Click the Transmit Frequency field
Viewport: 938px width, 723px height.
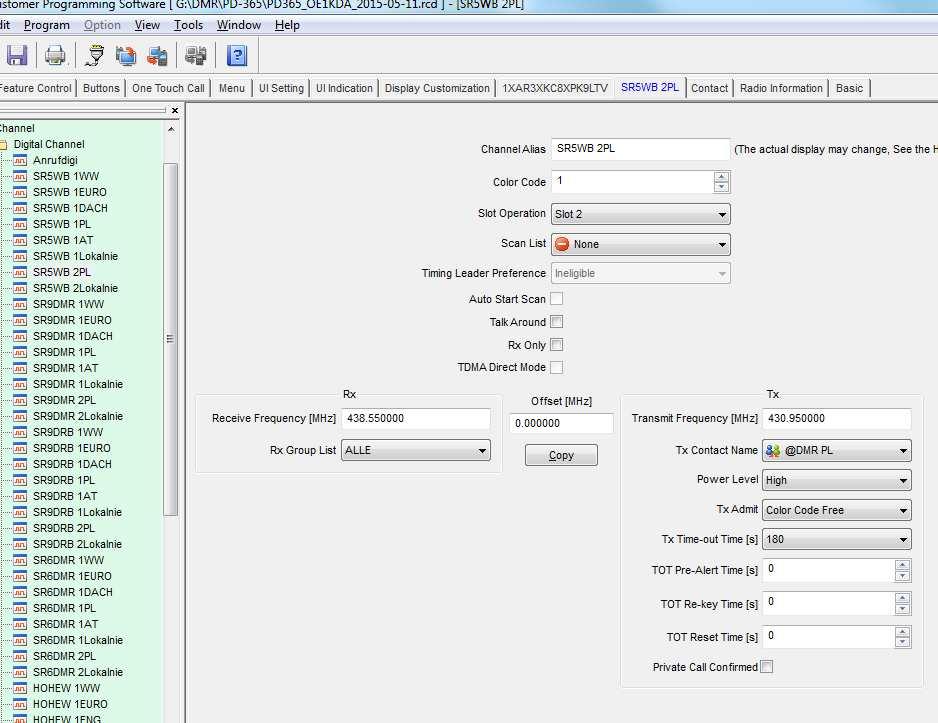coord(837,419)
